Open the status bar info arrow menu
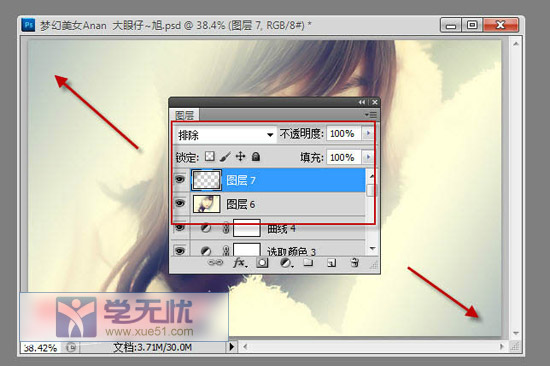This screenshot has height=366, width=550. (232, 347)
